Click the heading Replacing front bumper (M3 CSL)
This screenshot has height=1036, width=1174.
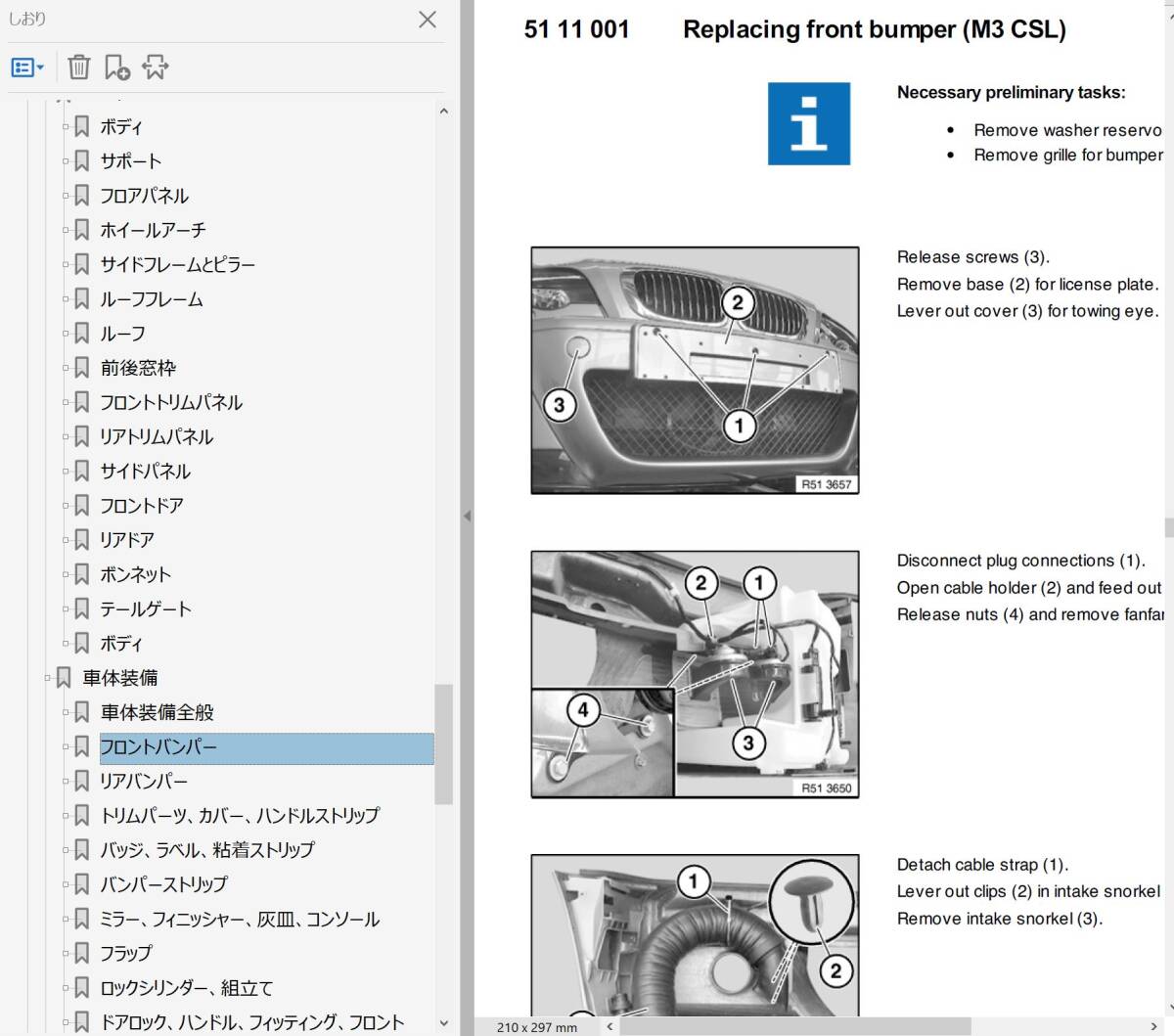click(x=875, y=29)
